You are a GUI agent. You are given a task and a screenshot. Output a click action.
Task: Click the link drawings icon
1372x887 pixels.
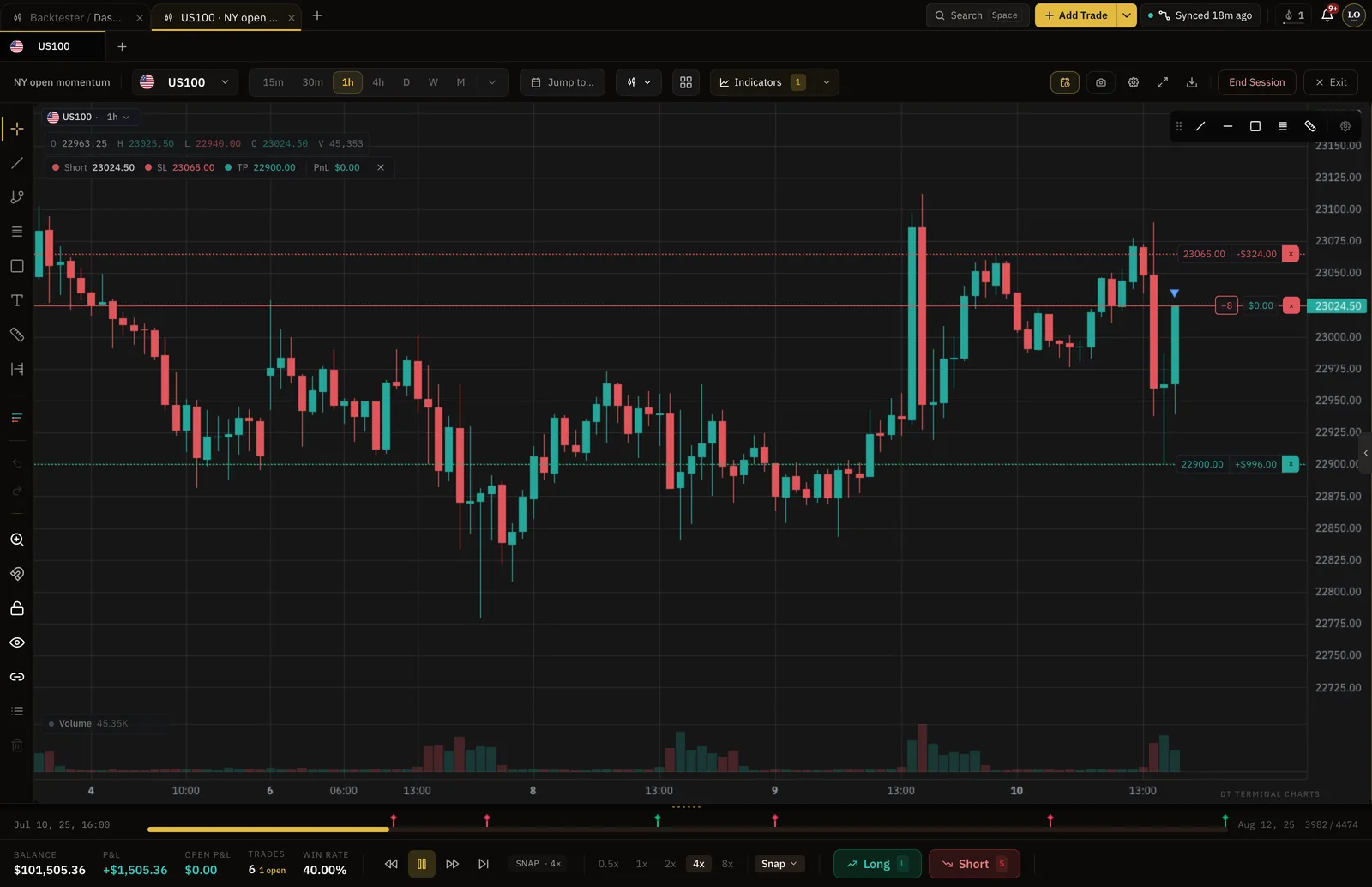16,677
